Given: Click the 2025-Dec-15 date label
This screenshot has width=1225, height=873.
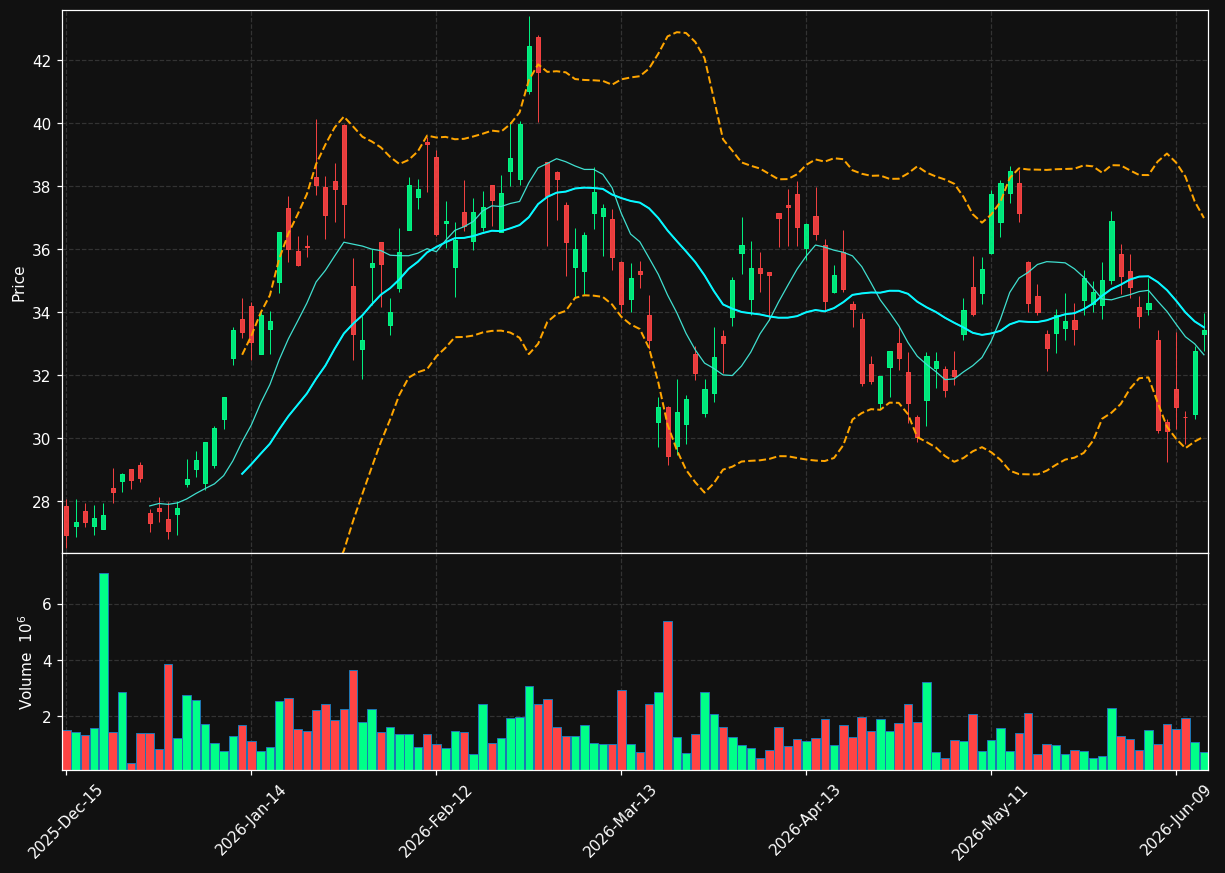Looking at the screenshot, I should point(66,822).
